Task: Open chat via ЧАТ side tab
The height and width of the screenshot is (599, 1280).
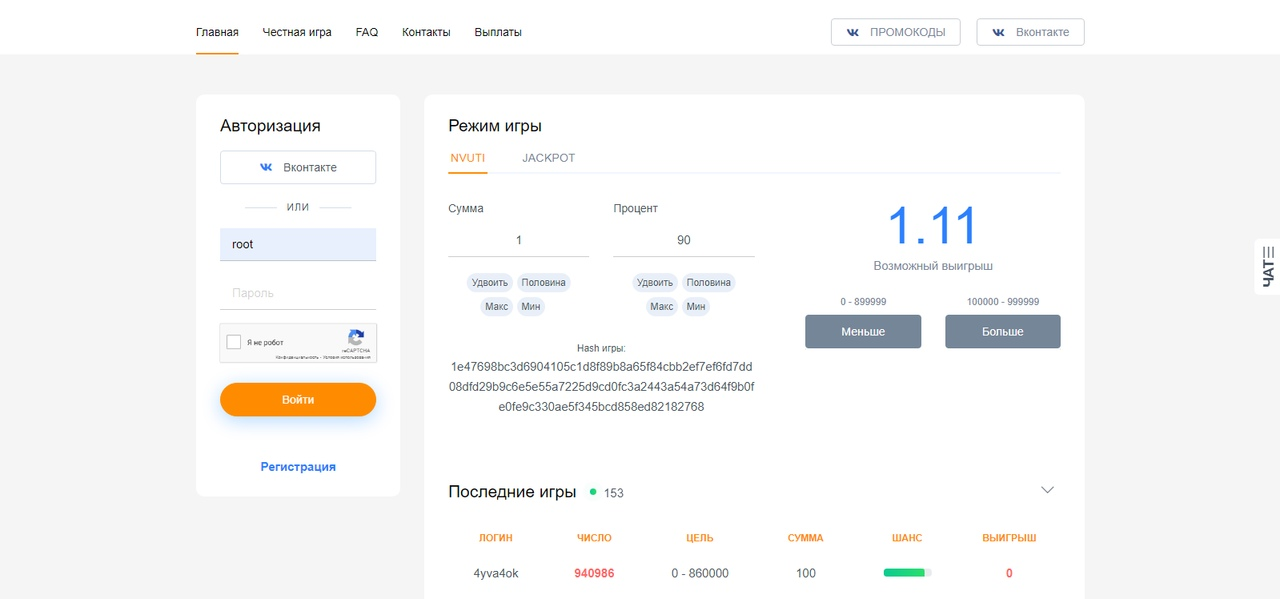Action: (x=1267, y=267)
